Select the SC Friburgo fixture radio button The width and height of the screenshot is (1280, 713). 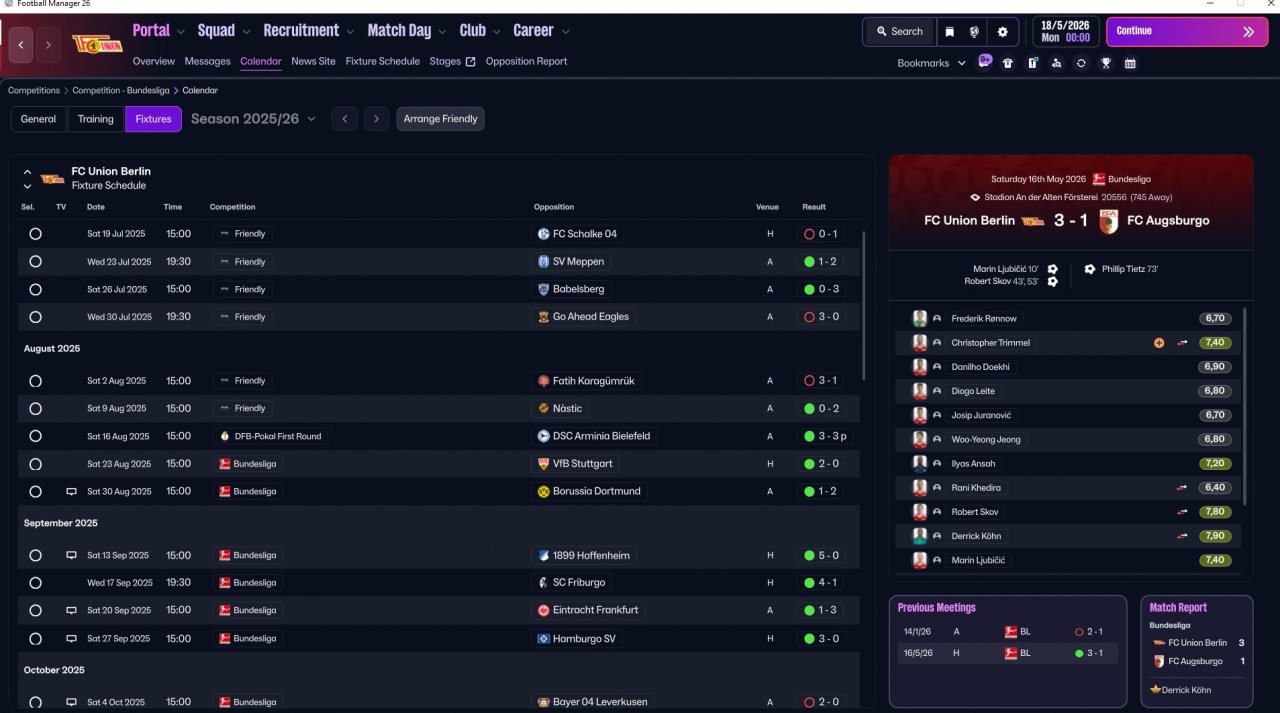(x=35, y=583)
